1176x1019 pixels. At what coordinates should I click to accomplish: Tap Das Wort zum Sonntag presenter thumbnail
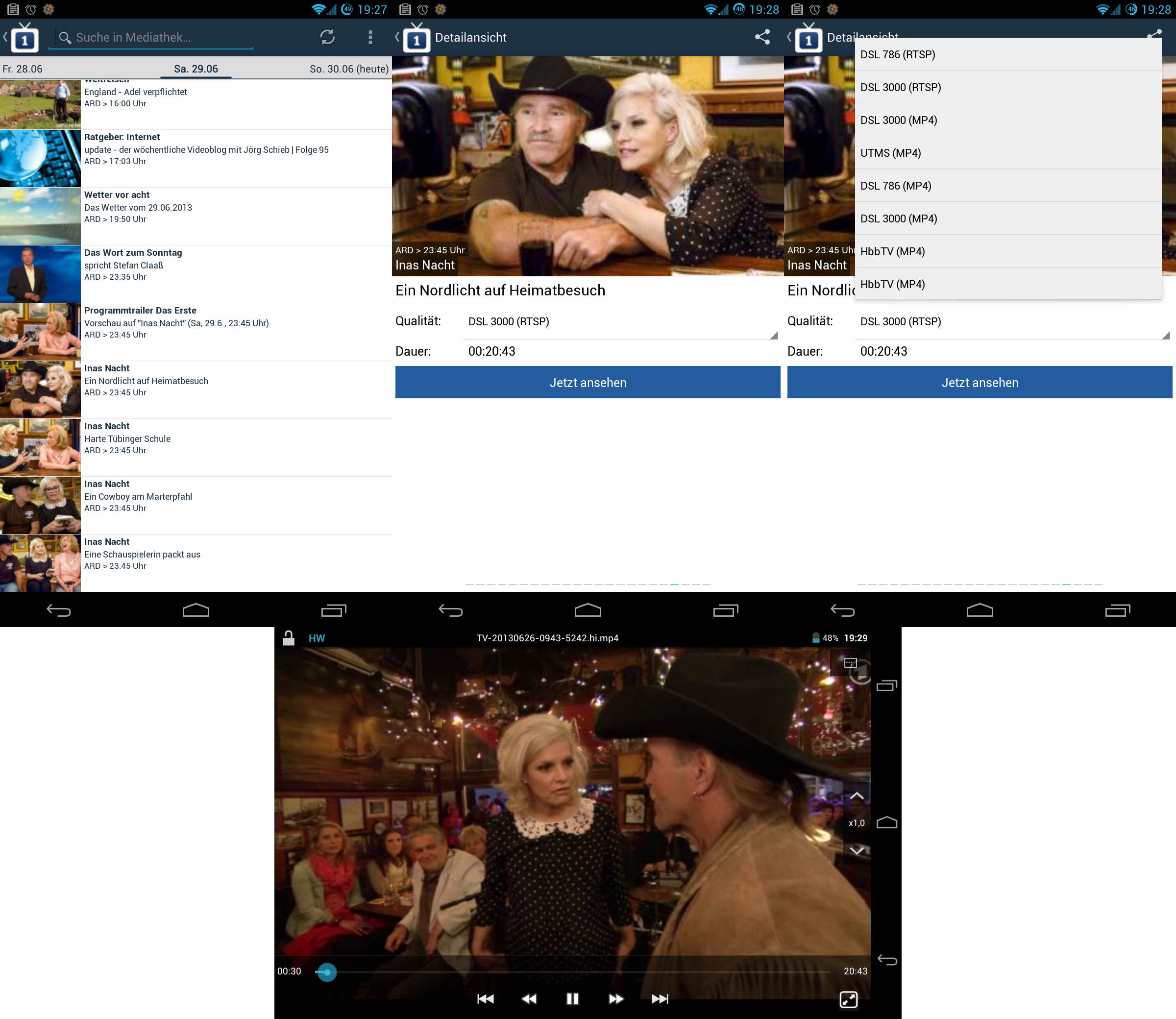[40, 274]
